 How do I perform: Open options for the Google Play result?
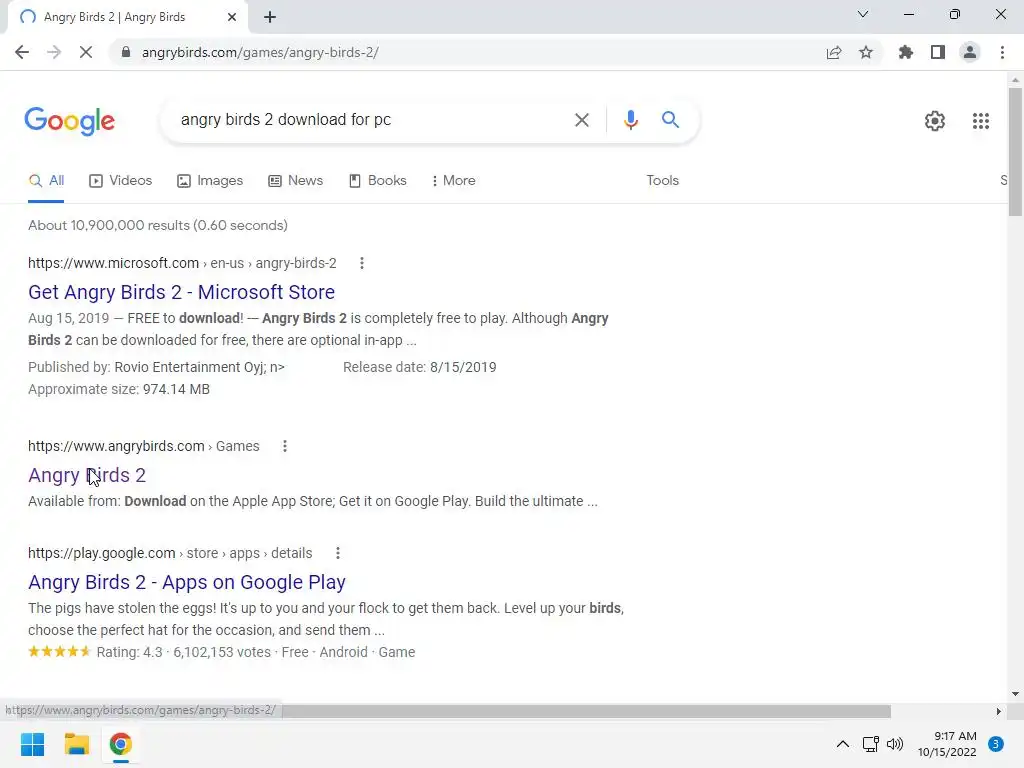pyautogui.click(x=338, y=553)
